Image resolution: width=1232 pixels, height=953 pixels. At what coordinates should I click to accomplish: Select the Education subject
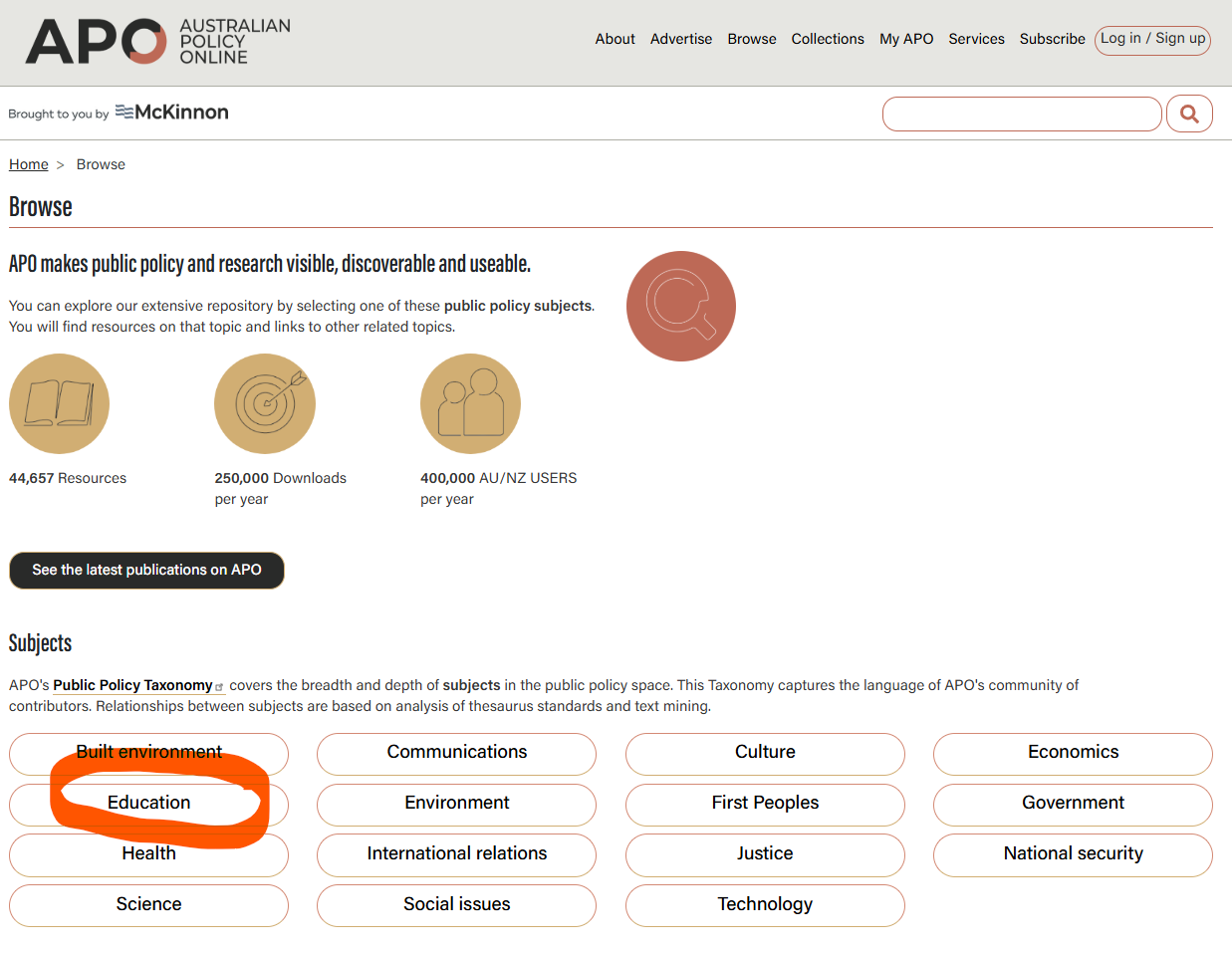coord(148,803)
